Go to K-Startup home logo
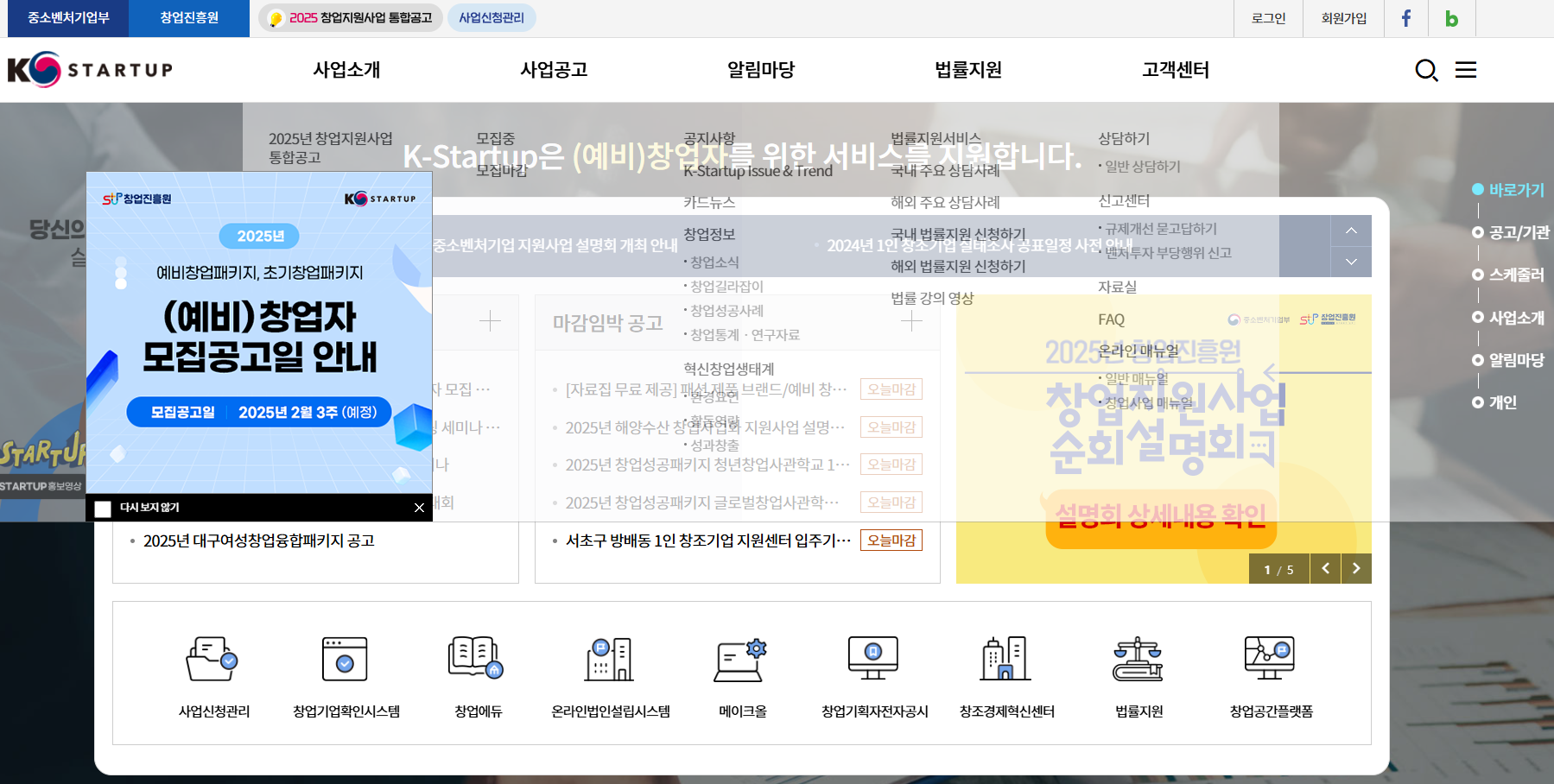 coord(90,70)
